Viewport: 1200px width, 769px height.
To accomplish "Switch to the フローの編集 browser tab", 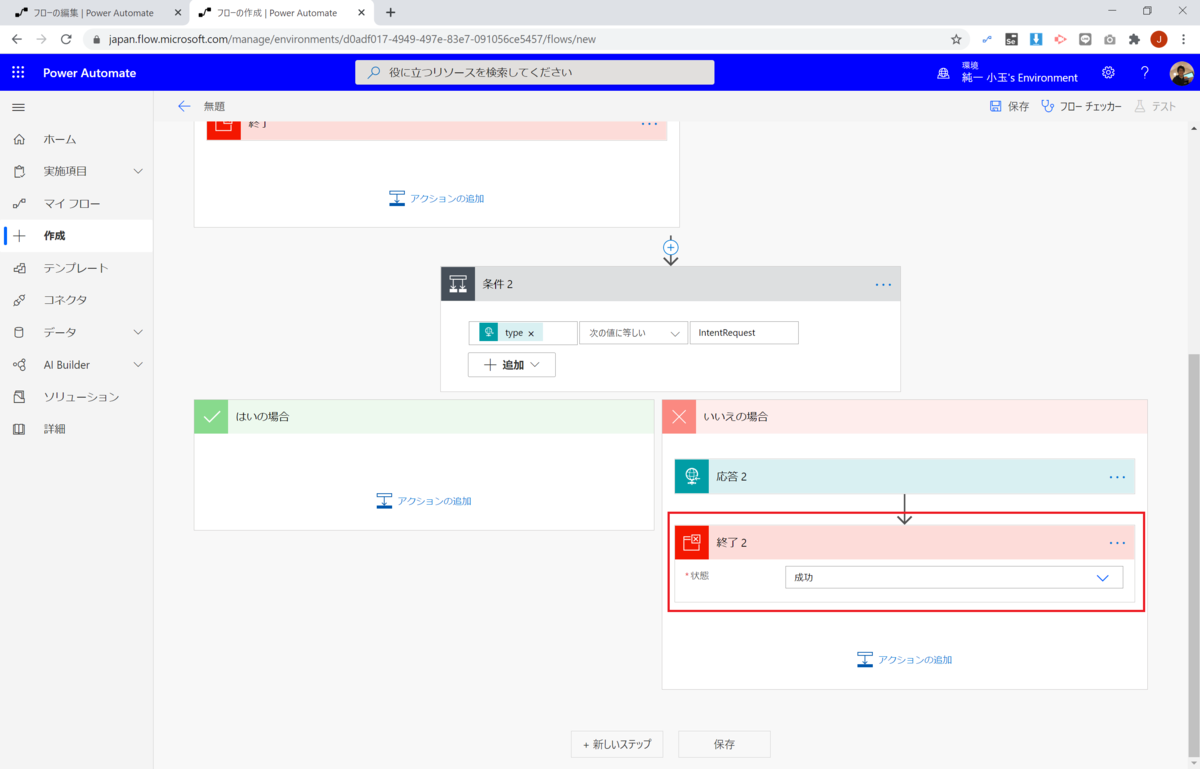I will pos(94,12).
